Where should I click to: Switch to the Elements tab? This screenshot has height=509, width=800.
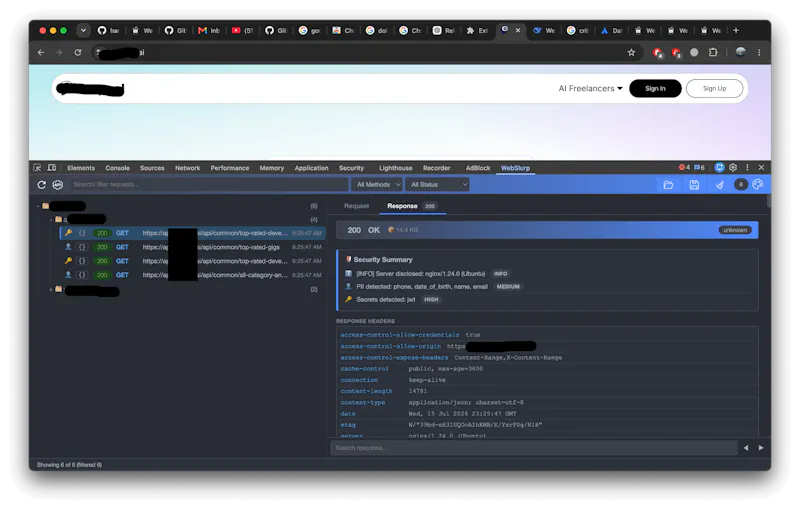tap(81, 168)
